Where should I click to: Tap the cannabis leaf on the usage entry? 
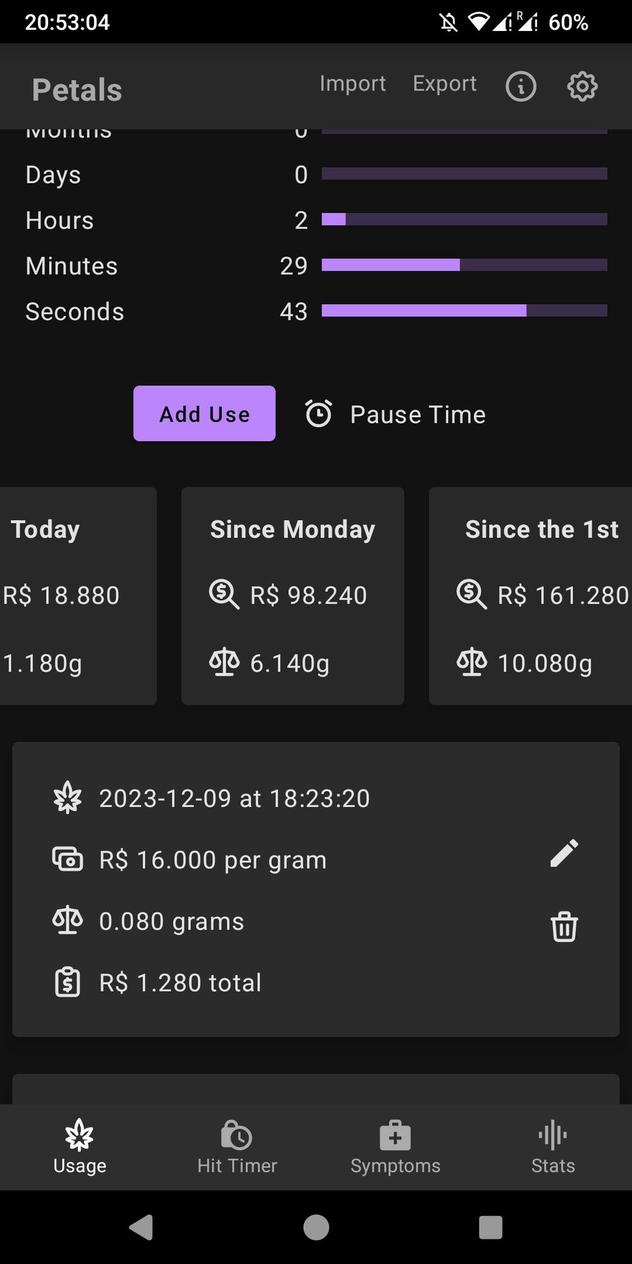pos(67,797)
